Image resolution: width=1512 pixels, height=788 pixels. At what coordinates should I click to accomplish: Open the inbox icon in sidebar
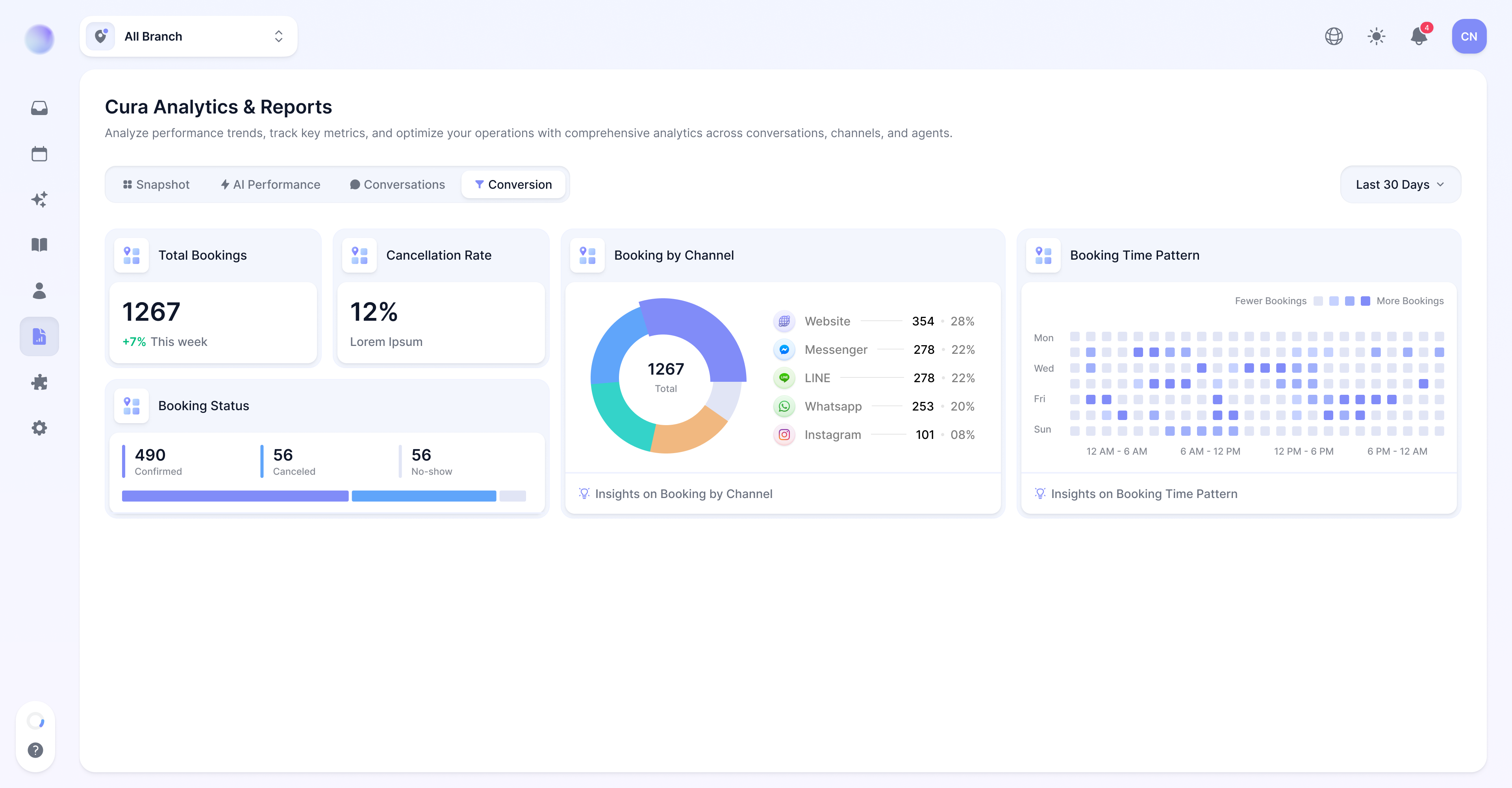point(39,108)
